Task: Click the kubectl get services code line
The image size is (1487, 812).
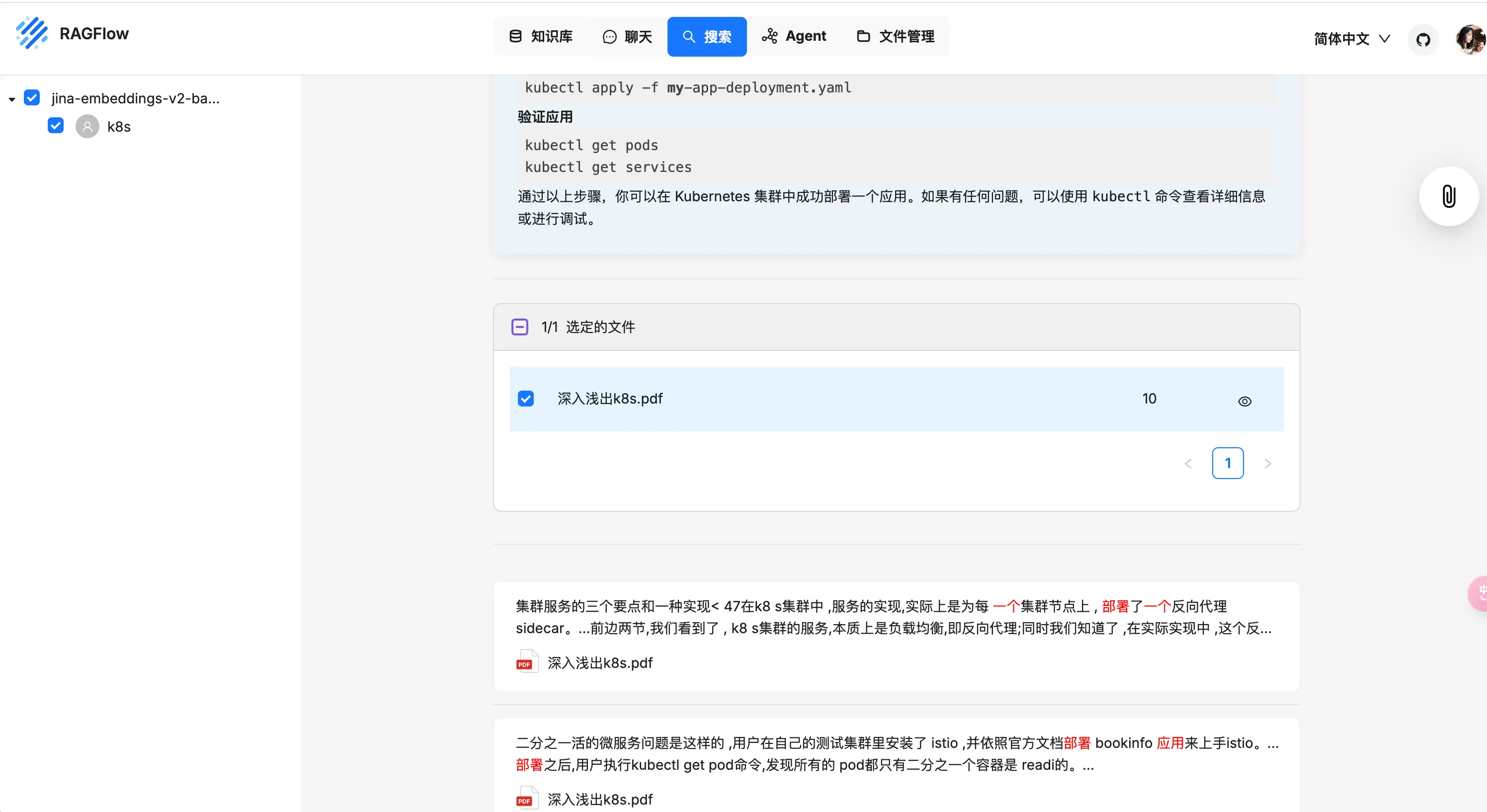Action: click(608, 167)
